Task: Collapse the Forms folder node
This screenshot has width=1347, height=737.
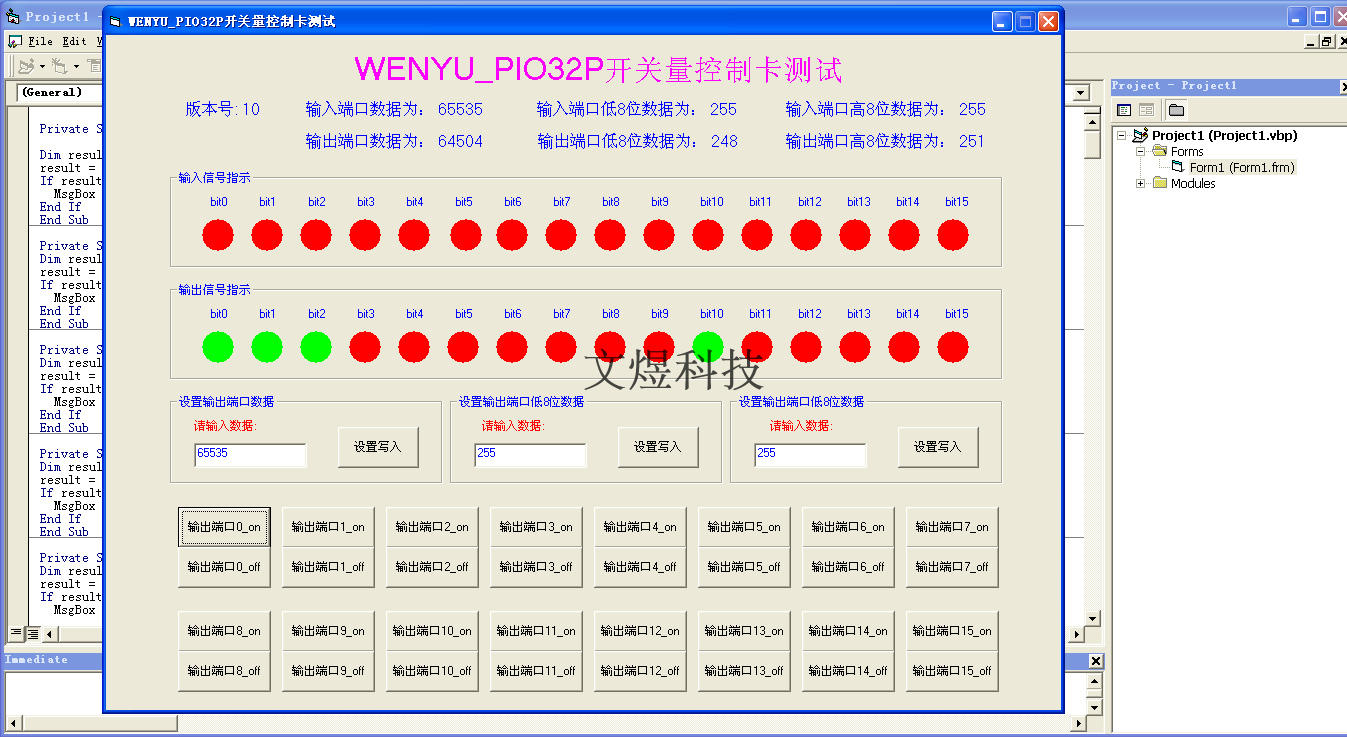Action: point(1140,151)
